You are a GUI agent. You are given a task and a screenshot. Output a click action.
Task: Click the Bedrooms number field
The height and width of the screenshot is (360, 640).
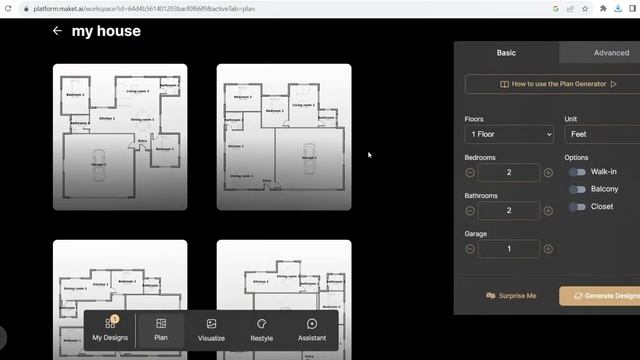click(x=509, y=173)
